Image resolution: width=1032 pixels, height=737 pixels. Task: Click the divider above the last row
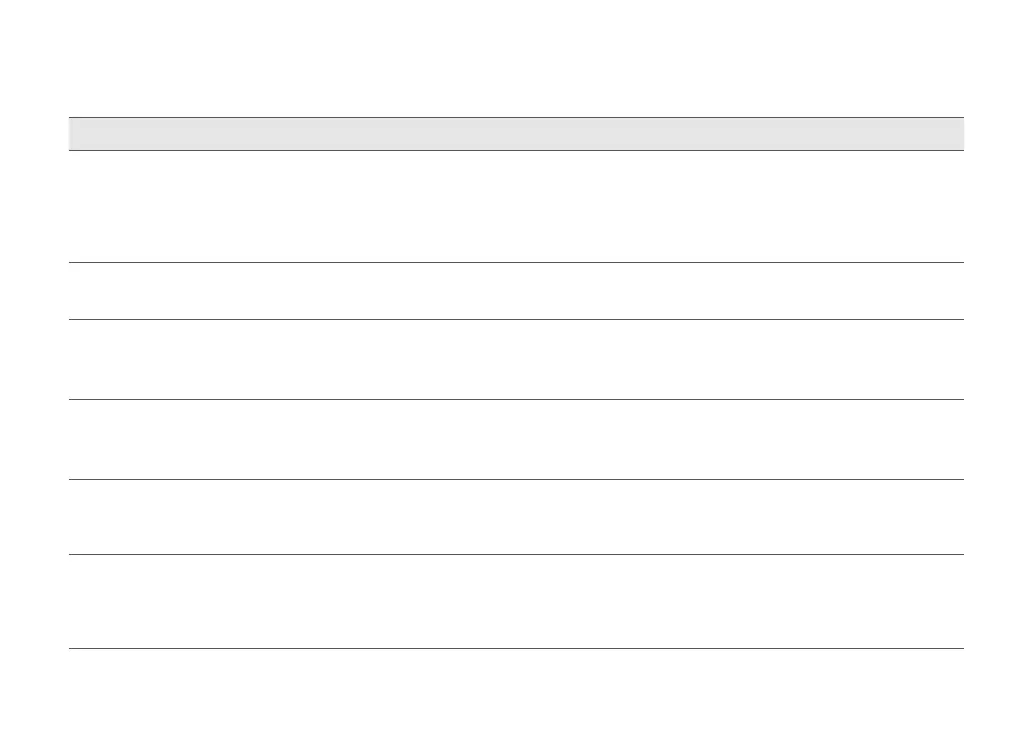[516, 555]
